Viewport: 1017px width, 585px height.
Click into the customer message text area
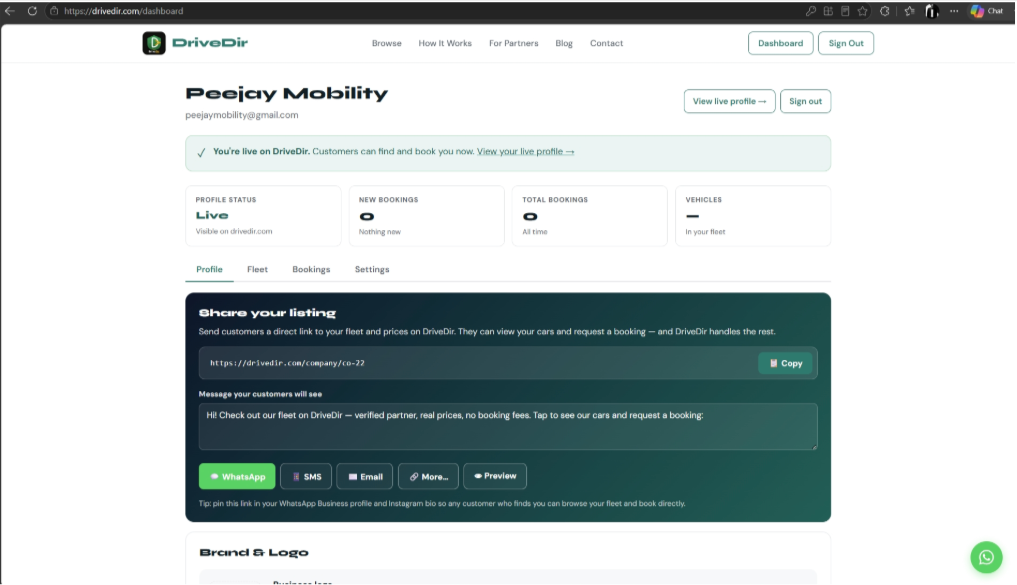pyautogui.click(x=508, y=427)
